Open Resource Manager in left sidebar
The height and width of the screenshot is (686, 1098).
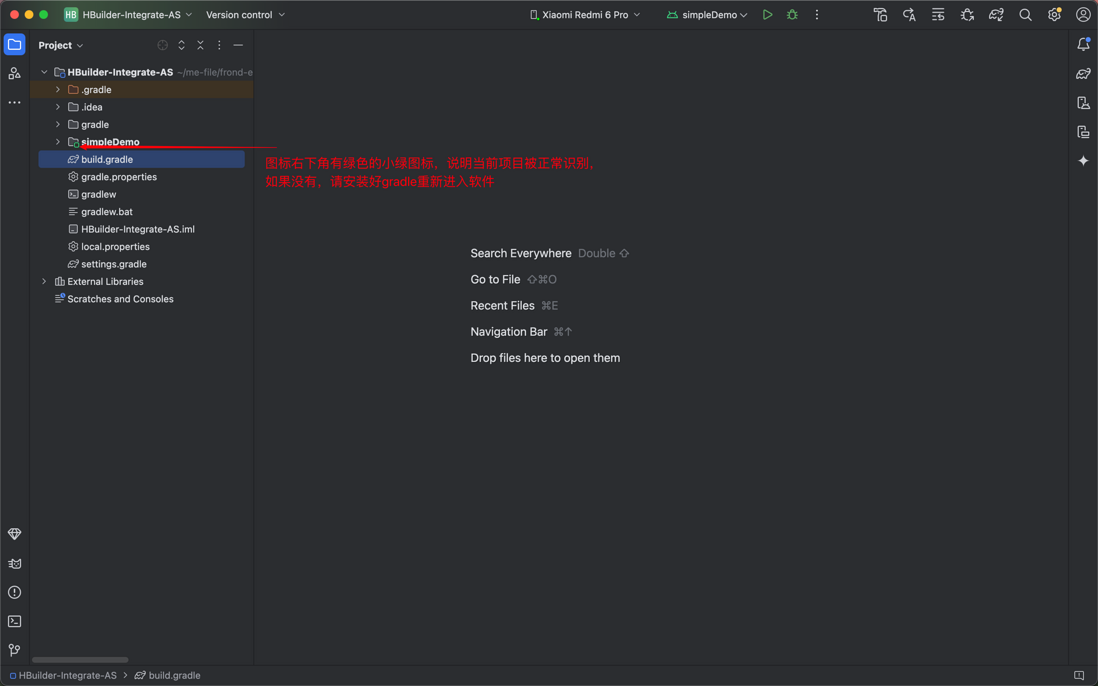[14, 74]
